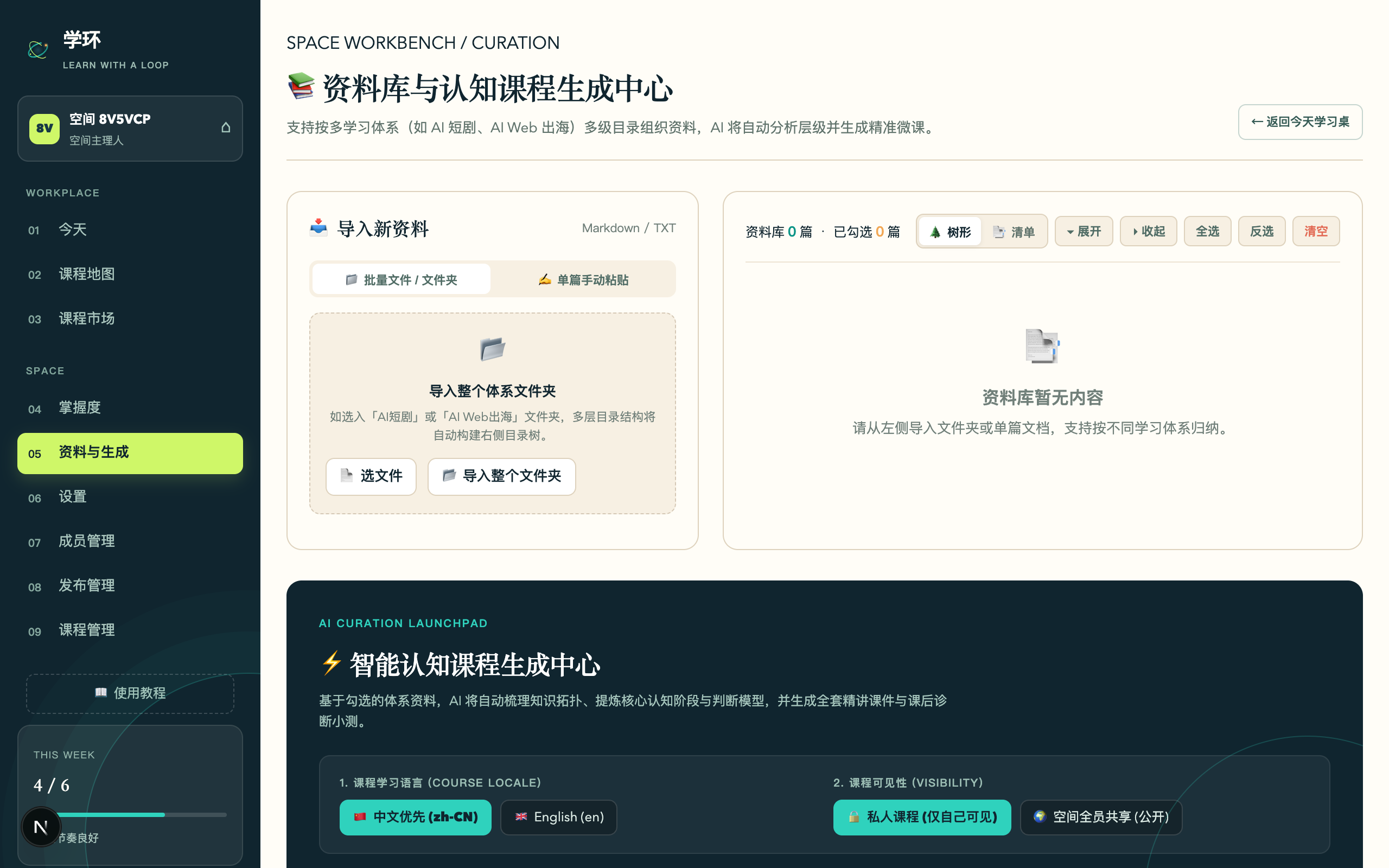Click the Markdown / TXT format label
The height and width of the screenshot is (868, 1389).
pyautogui.click(x=628, y=228)
